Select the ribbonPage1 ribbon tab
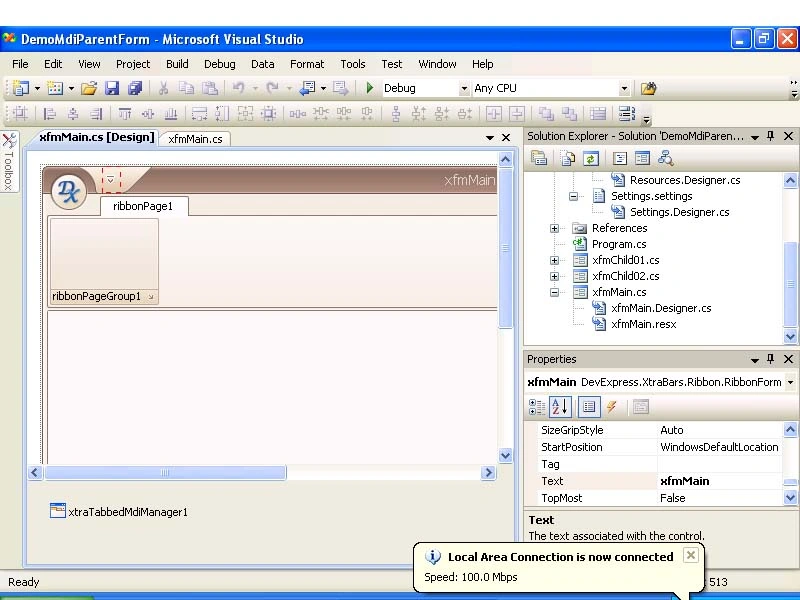This screenshot has width=800, height=600. click(143, 206)
